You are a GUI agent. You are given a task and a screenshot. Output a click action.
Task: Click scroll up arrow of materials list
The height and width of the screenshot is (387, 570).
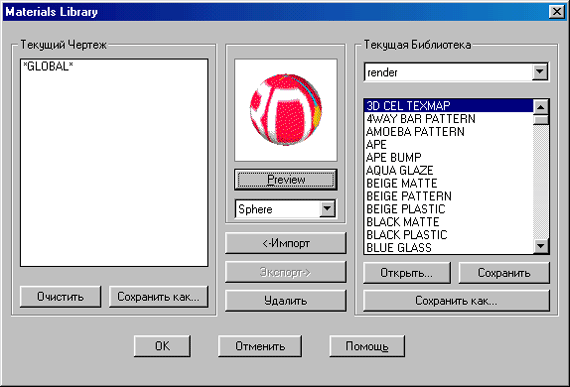coord(541,107)
